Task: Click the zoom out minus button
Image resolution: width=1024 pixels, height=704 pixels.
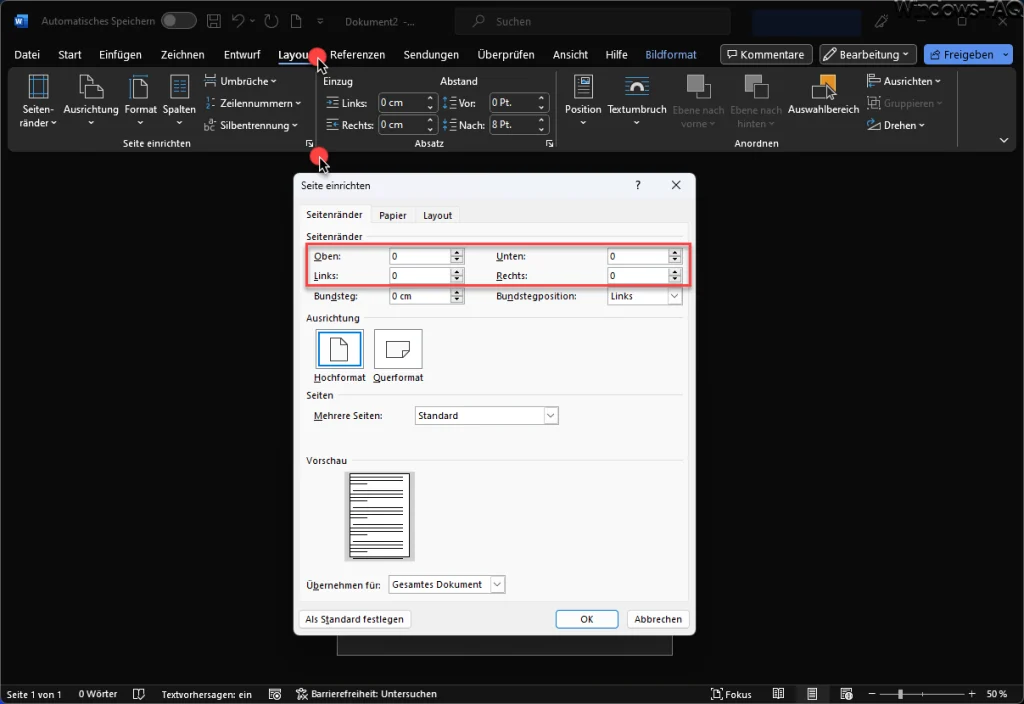Action: click(x=872, y=694)
